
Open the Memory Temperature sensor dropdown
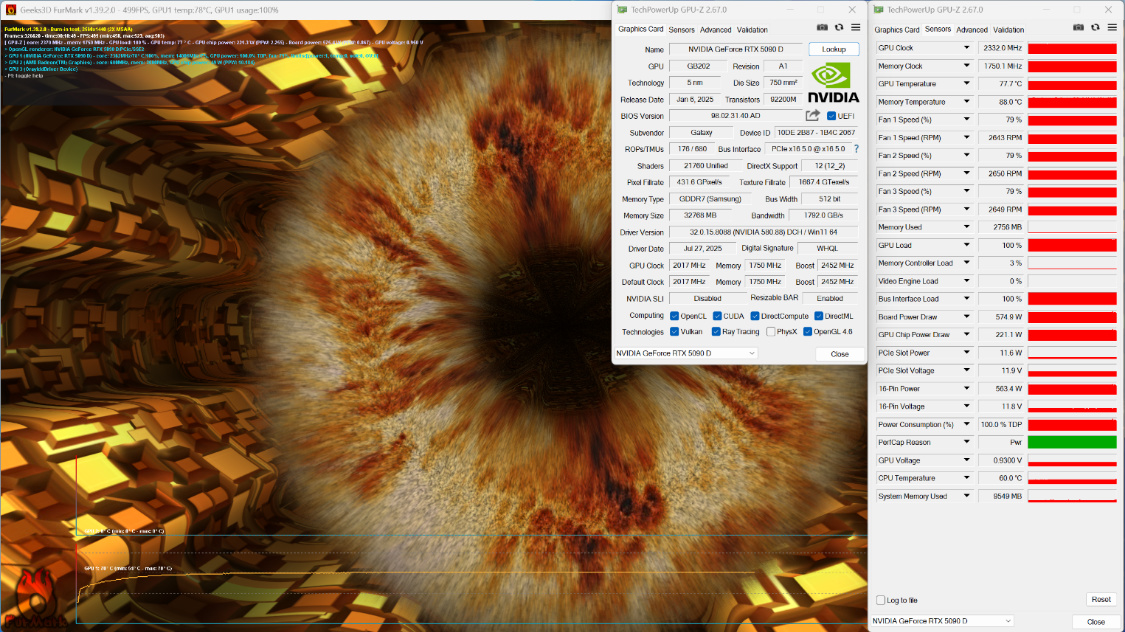coord(966,102)
